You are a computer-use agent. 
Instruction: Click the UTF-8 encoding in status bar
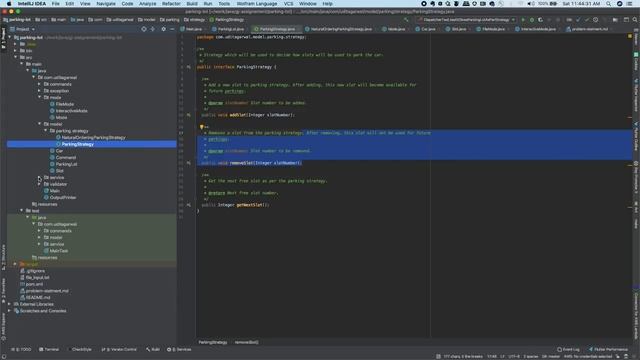[x=513, y=356]
